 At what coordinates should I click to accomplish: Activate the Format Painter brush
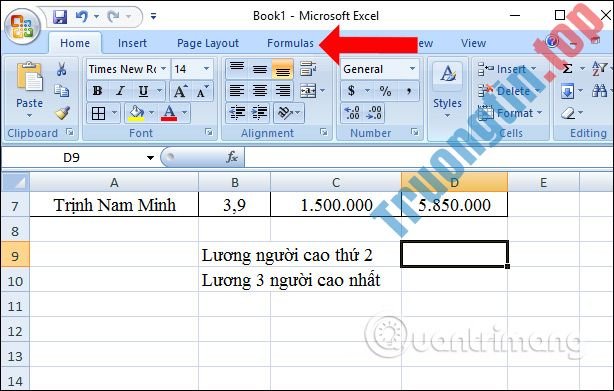pyautogui.click(x=62, y=113)
